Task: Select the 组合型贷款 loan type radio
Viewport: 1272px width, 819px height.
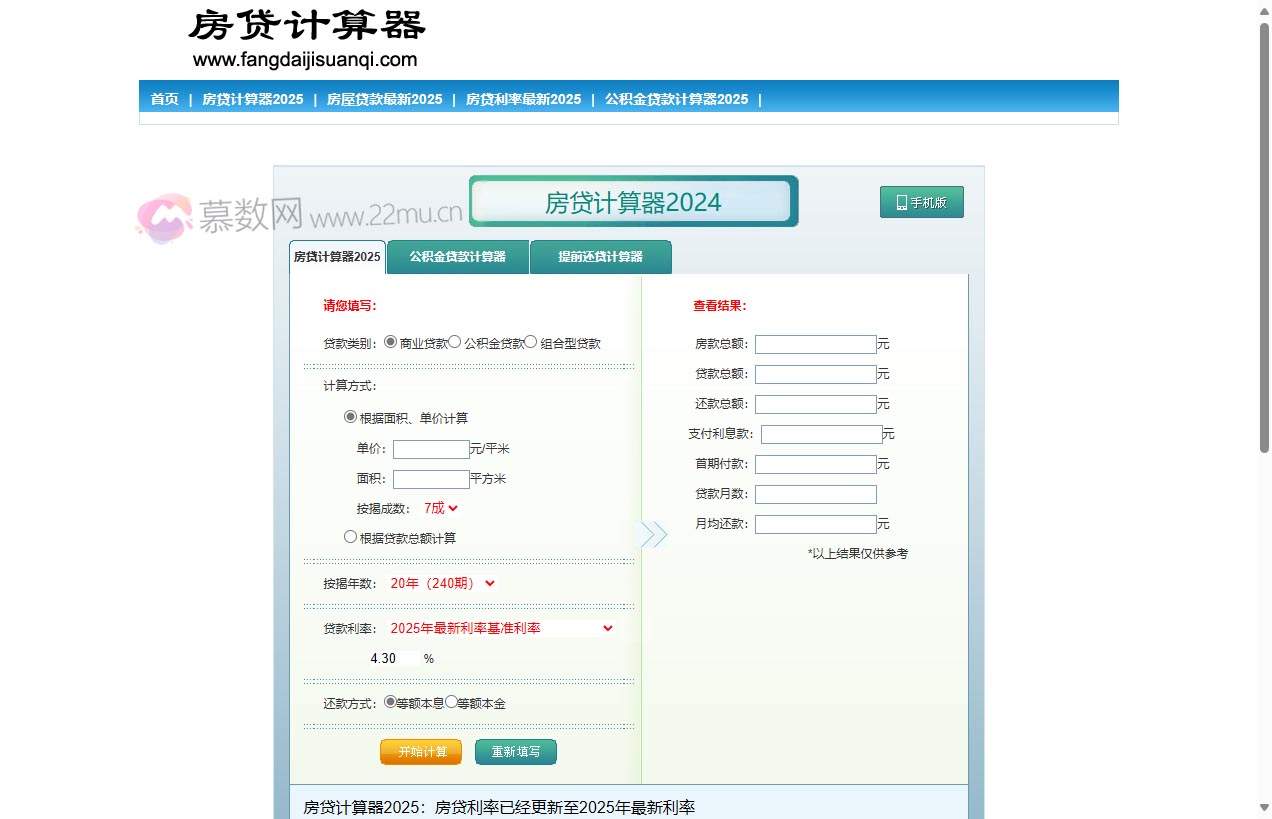Action: pos(529,341)
